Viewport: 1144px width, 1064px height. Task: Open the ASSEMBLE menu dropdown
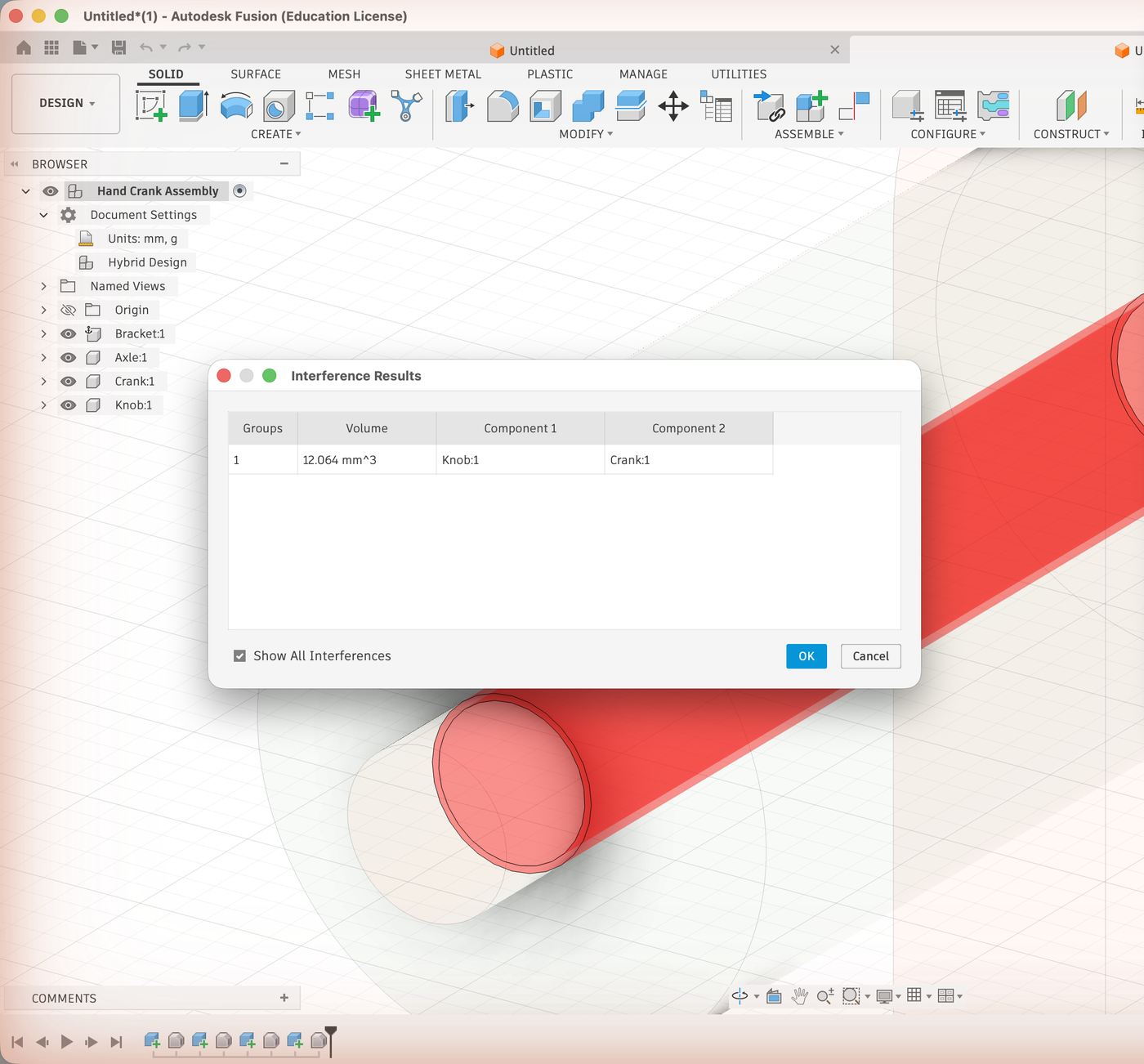809,134
